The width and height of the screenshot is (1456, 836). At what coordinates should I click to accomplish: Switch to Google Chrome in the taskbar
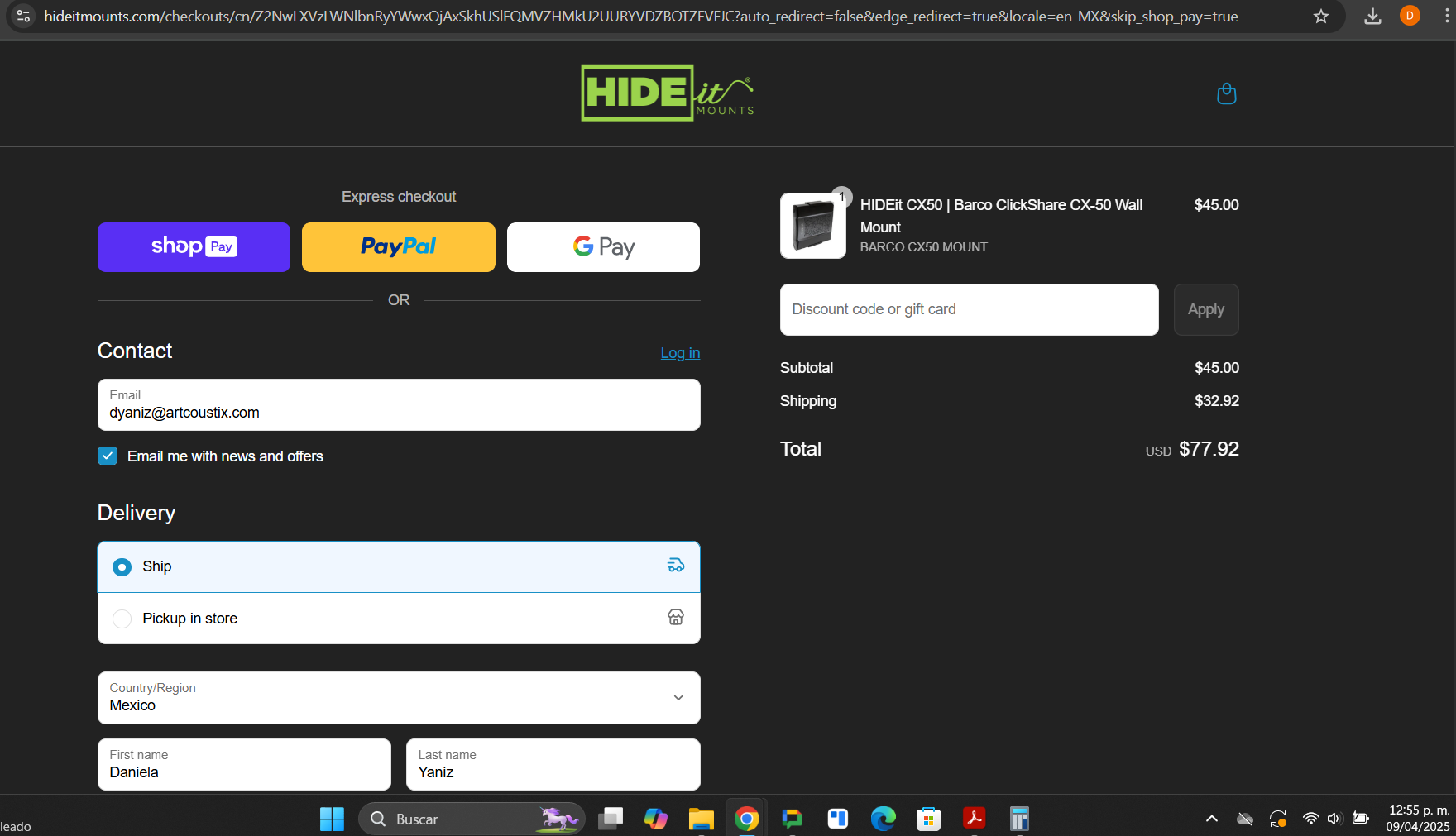pyautogui.click(x=747, y=819)
